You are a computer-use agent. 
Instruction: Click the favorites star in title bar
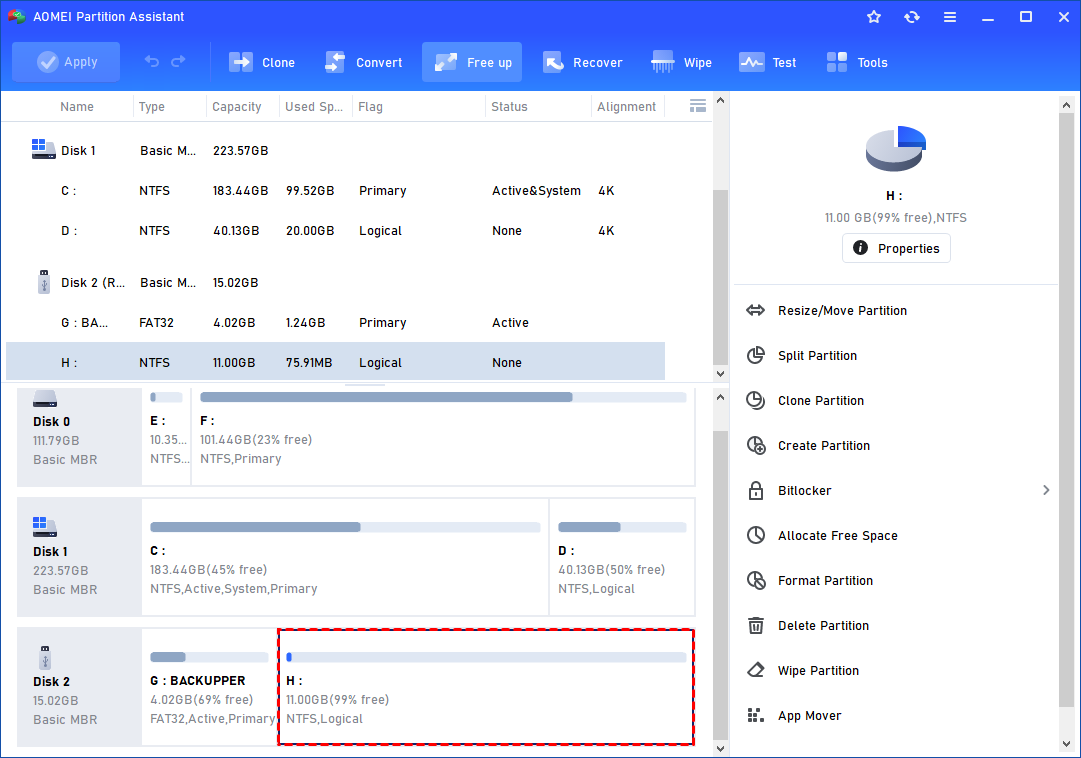[x=874, y=17]
